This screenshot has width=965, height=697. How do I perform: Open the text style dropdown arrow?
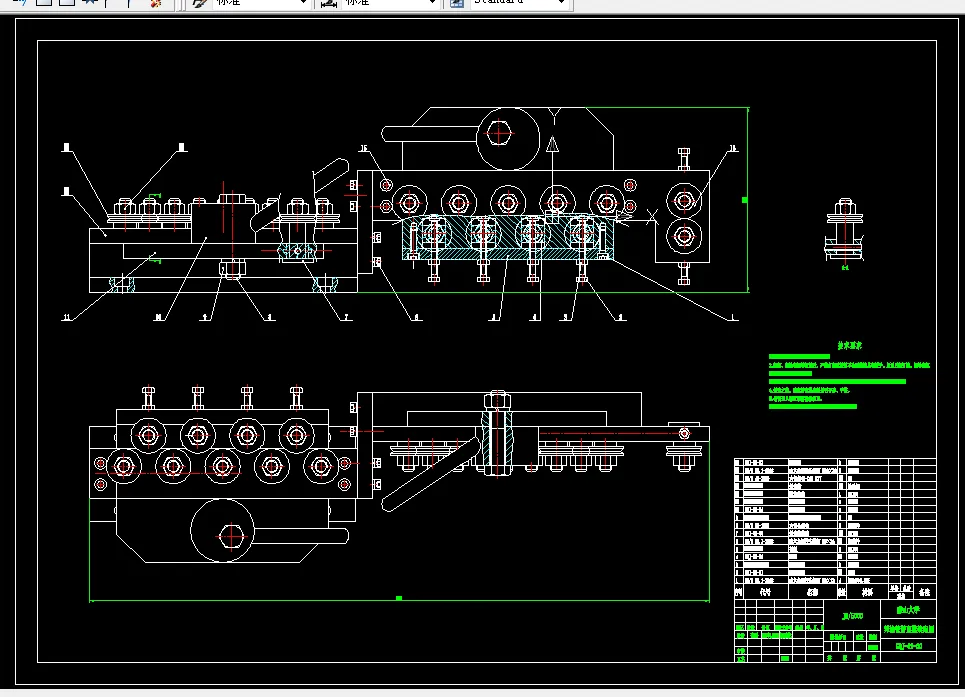(303, 2)
